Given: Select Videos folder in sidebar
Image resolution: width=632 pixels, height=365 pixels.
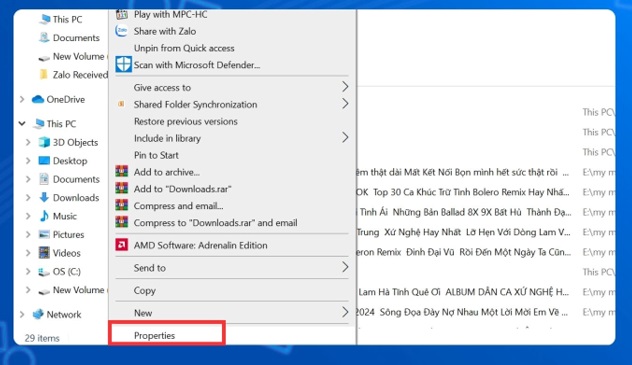Looking at the screenshot, I should coord(67,253).
